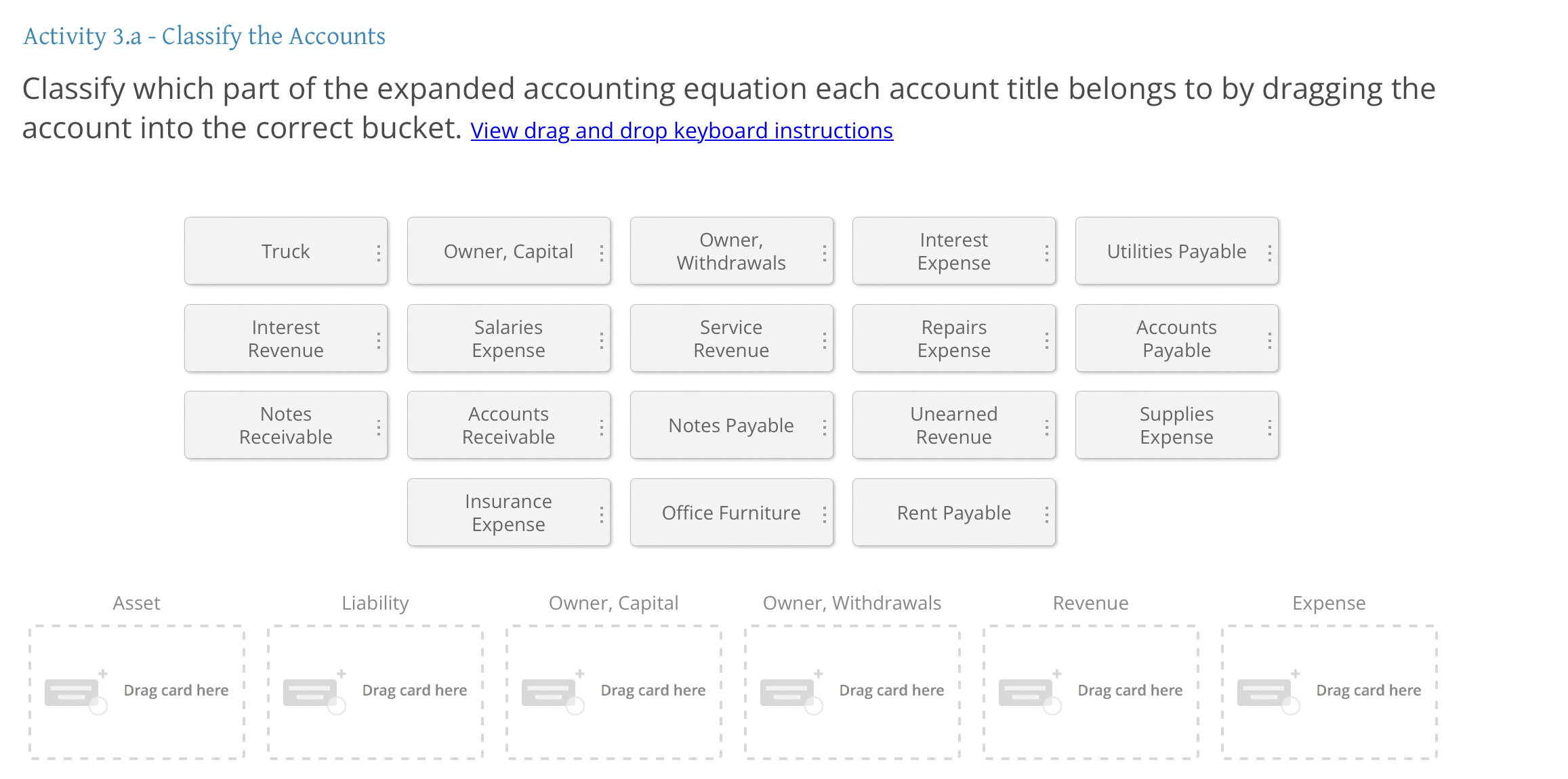The image size is (1568, 779).
Task: Click the dots icon on Owner, Capital card
Action: (601, 253)
